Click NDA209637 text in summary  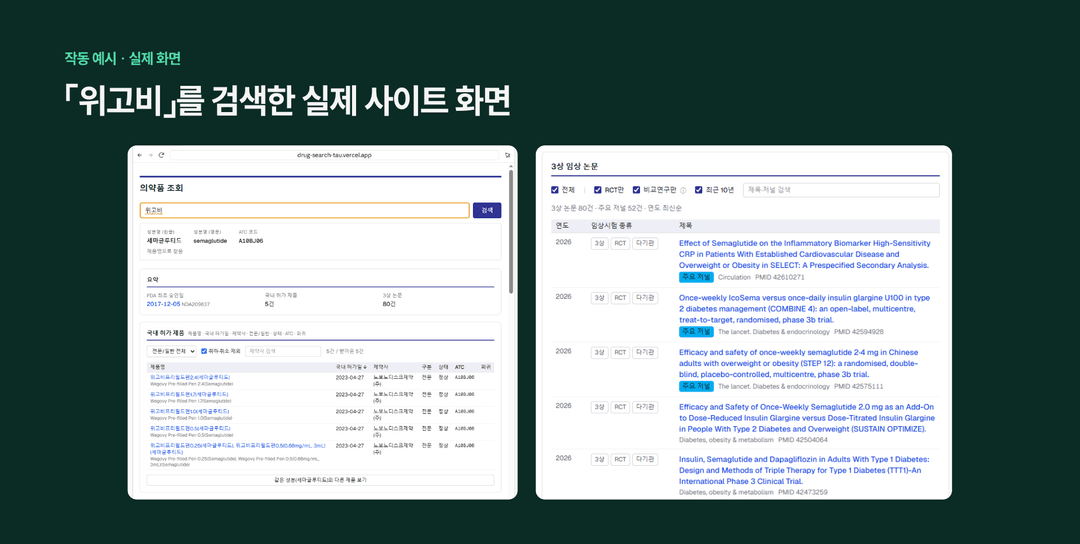(196, 304)
